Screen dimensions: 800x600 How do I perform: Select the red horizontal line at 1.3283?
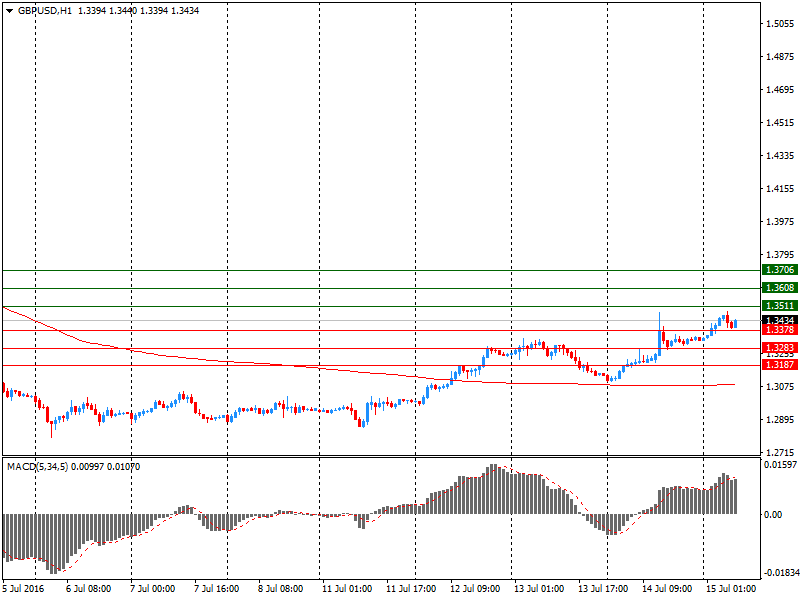click(x=381, y=348)
